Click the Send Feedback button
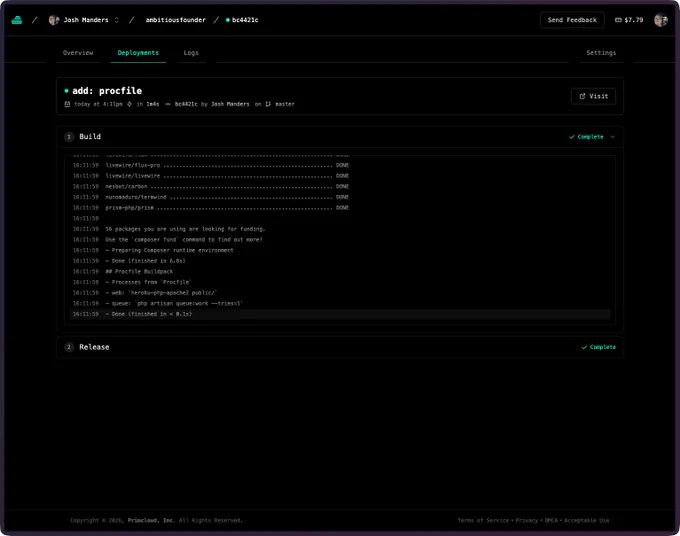Screen dimensions: 680x536 (572, 20)
